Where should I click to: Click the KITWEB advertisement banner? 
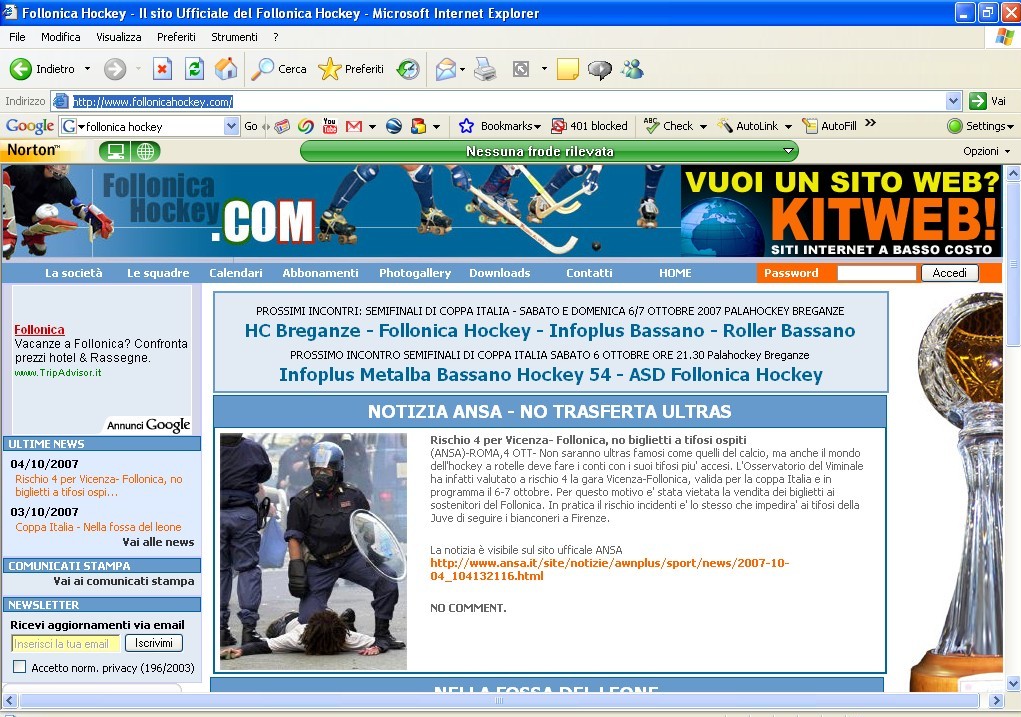pos(841,211)
